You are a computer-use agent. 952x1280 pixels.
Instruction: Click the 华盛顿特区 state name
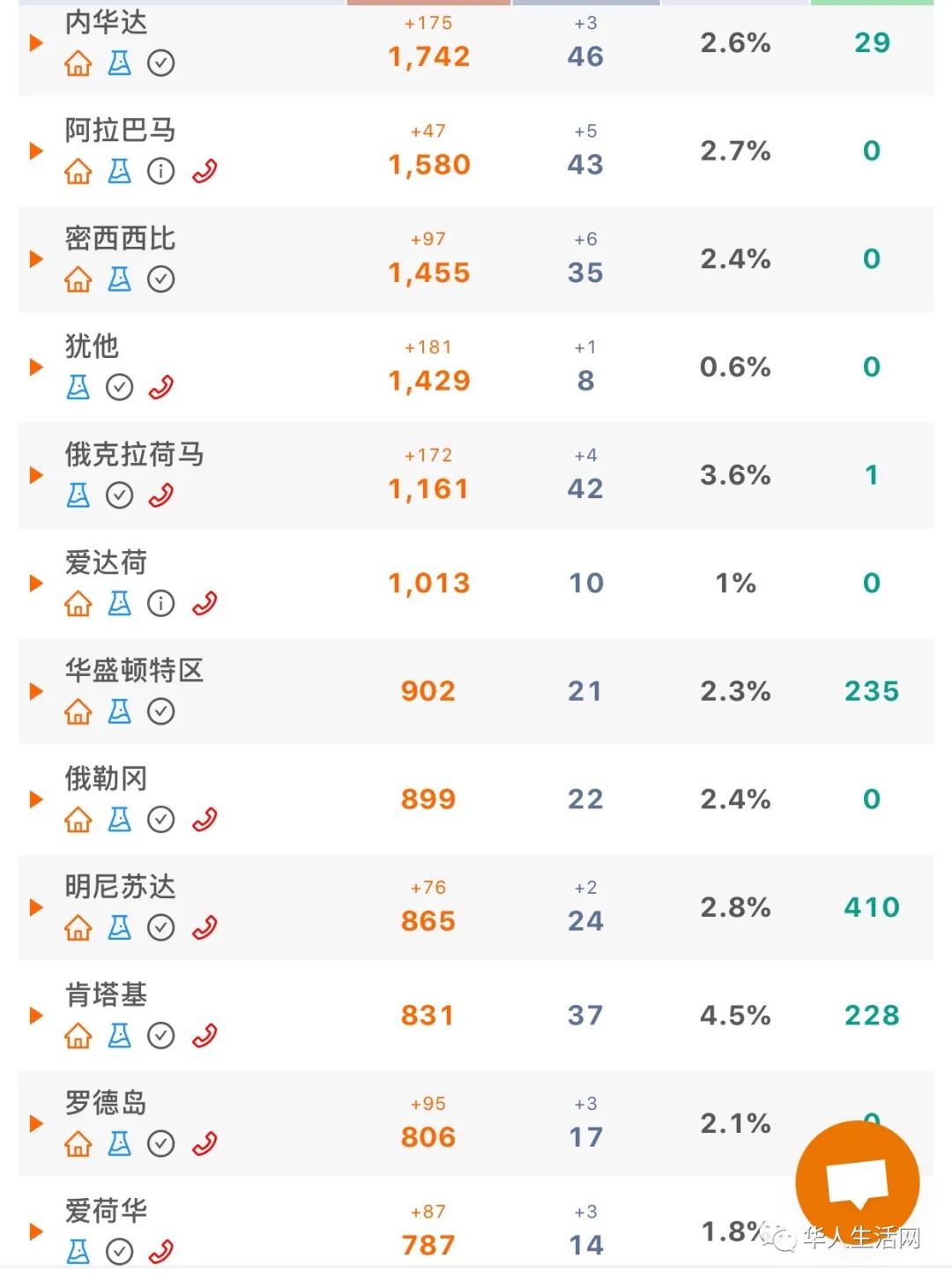coord(134,671)
